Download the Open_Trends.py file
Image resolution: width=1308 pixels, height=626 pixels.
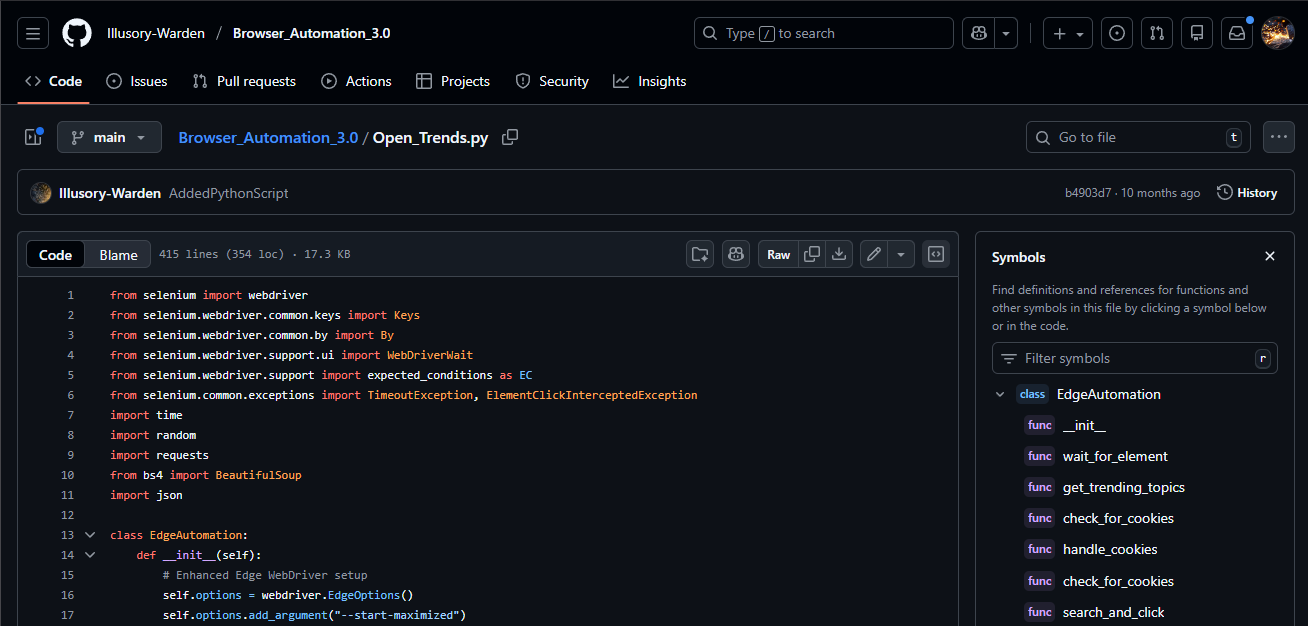click(x=840, y=254)
